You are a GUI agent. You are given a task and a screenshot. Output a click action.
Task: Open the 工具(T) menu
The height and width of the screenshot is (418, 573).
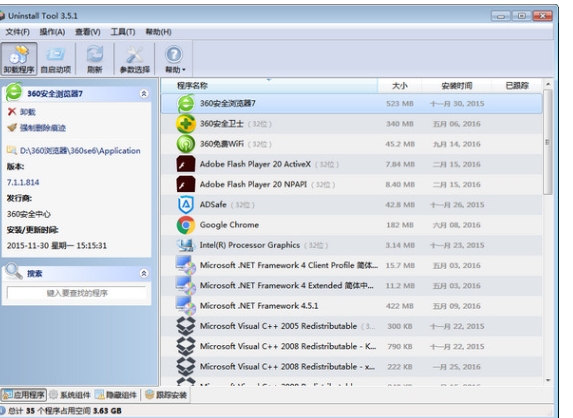(x=123, y=32)
